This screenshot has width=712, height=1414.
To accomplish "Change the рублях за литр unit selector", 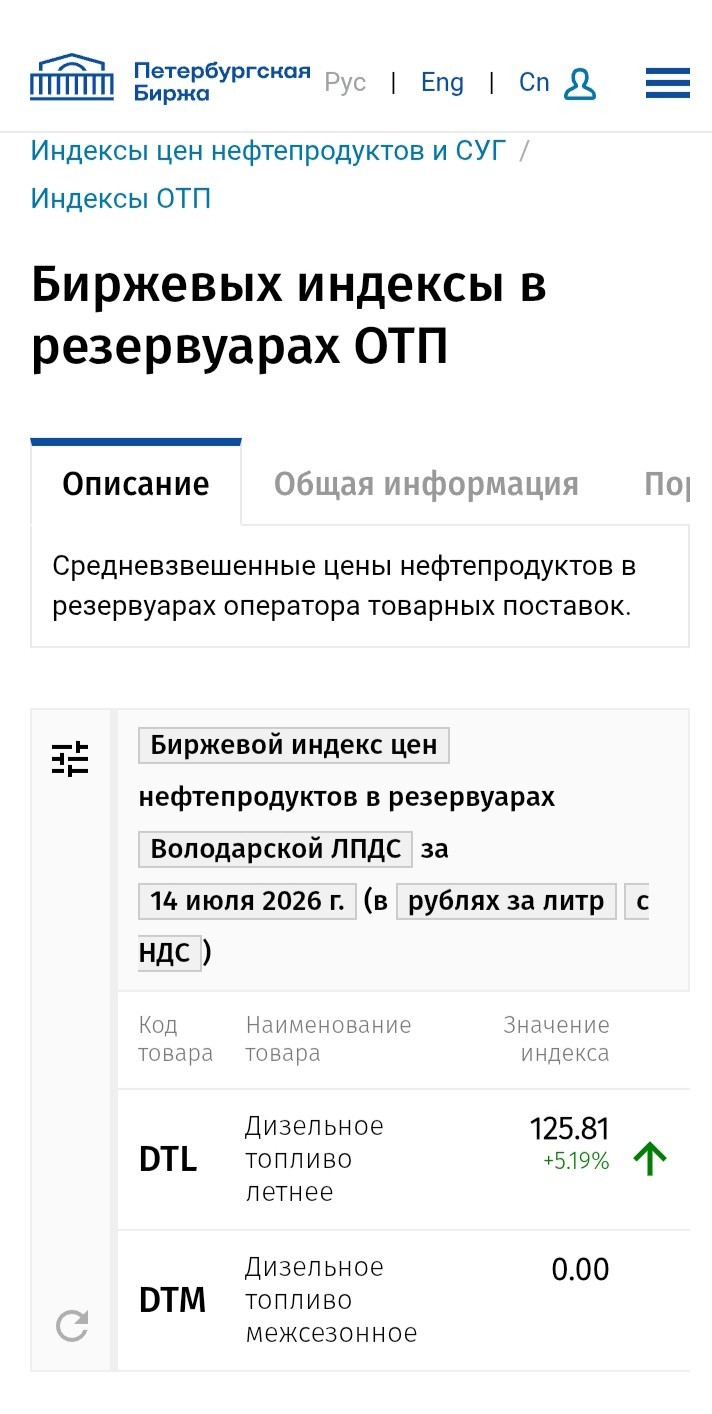I will [x=506, y=901].
